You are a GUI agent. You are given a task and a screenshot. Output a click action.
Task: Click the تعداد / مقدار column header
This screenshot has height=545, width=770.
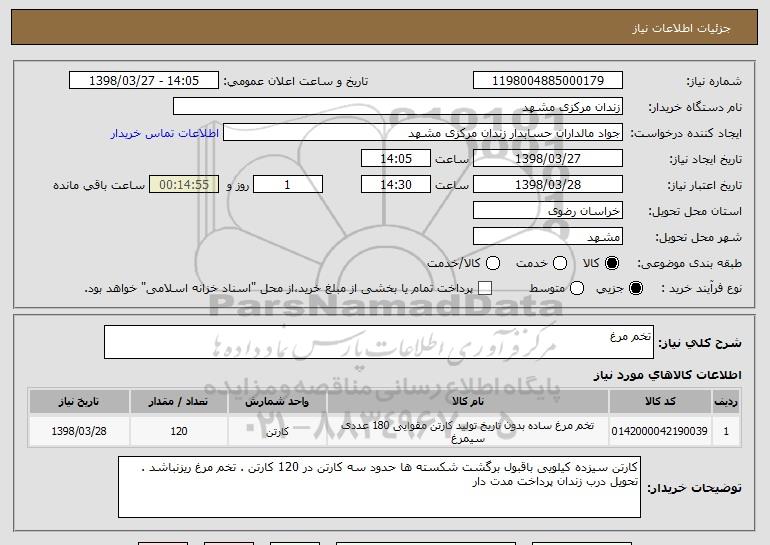click(179, 402)
